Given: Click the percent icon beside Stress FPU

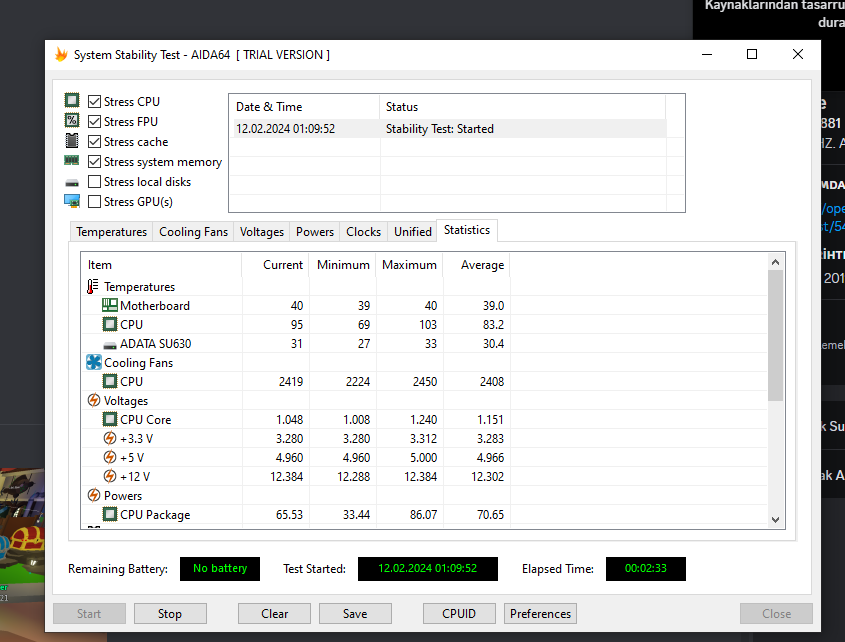Looking at the screenshot, I should tap(72, 120).
